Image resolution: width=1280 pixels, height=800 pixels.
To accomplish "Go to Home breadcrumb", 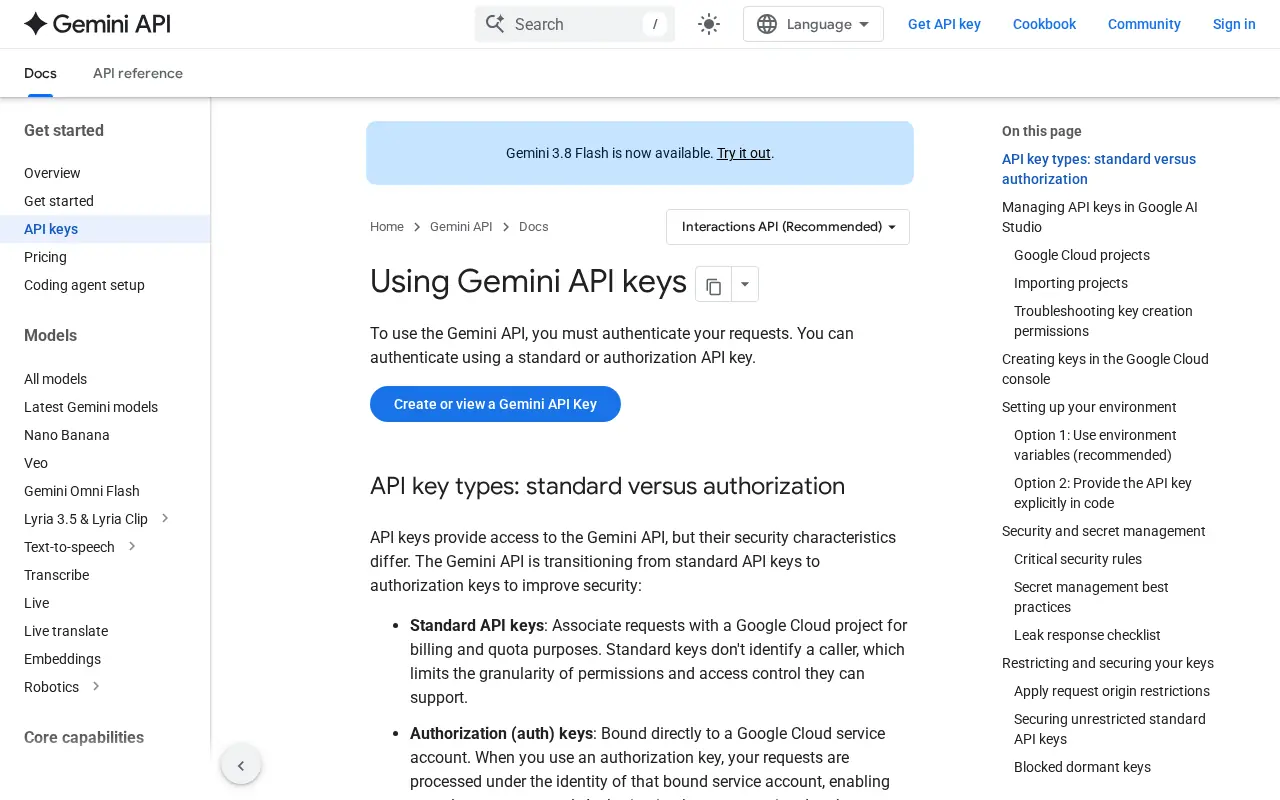I will click(387, 227).
